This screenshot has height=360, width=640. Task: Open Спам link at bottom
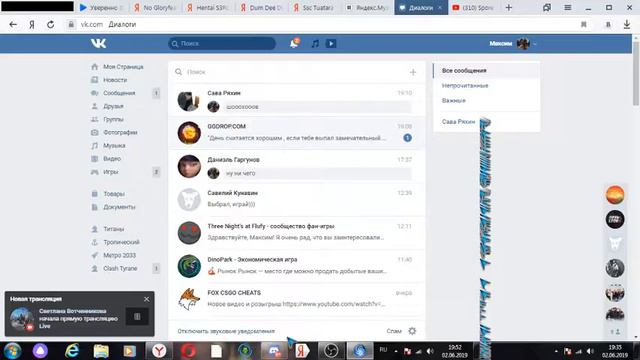(394, 331)
